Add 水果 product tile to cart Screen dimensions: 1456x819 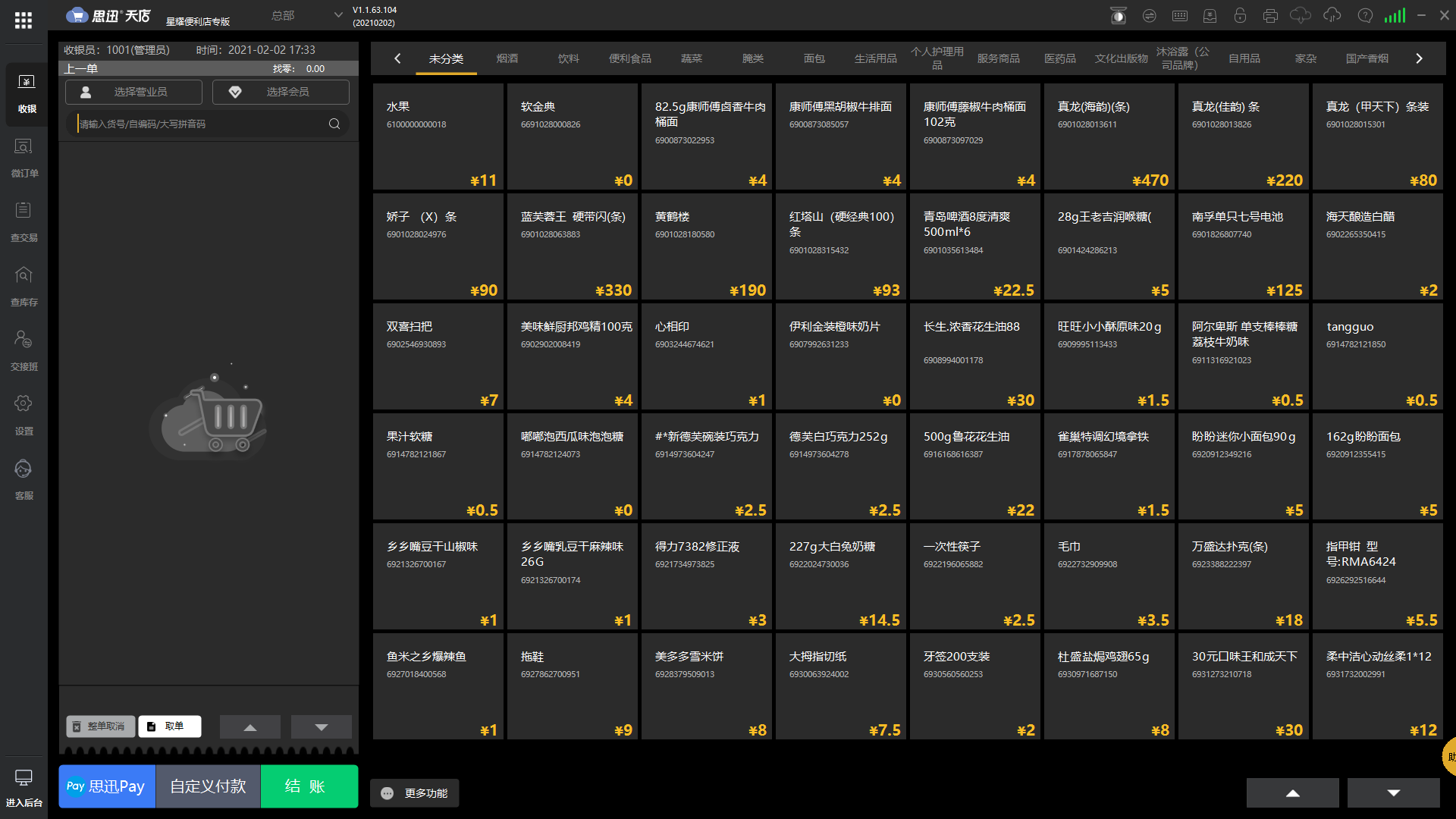click(x=438, y=136)
